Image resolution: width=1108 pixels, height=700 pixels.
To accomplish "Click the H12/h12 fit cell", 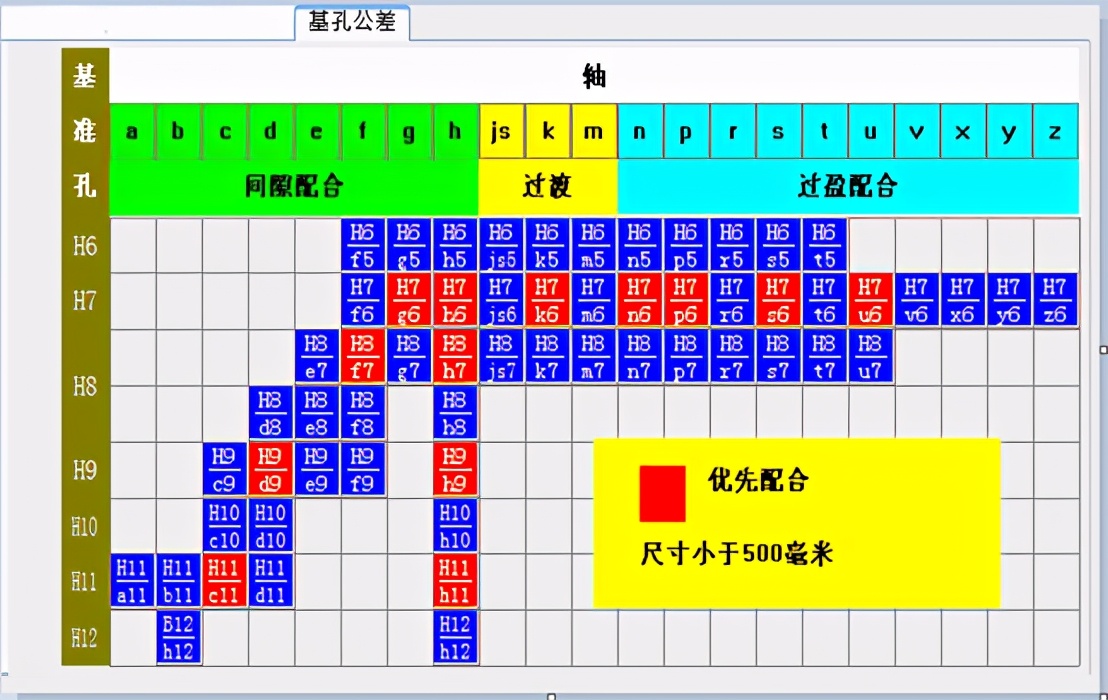I will coord(454,638).
